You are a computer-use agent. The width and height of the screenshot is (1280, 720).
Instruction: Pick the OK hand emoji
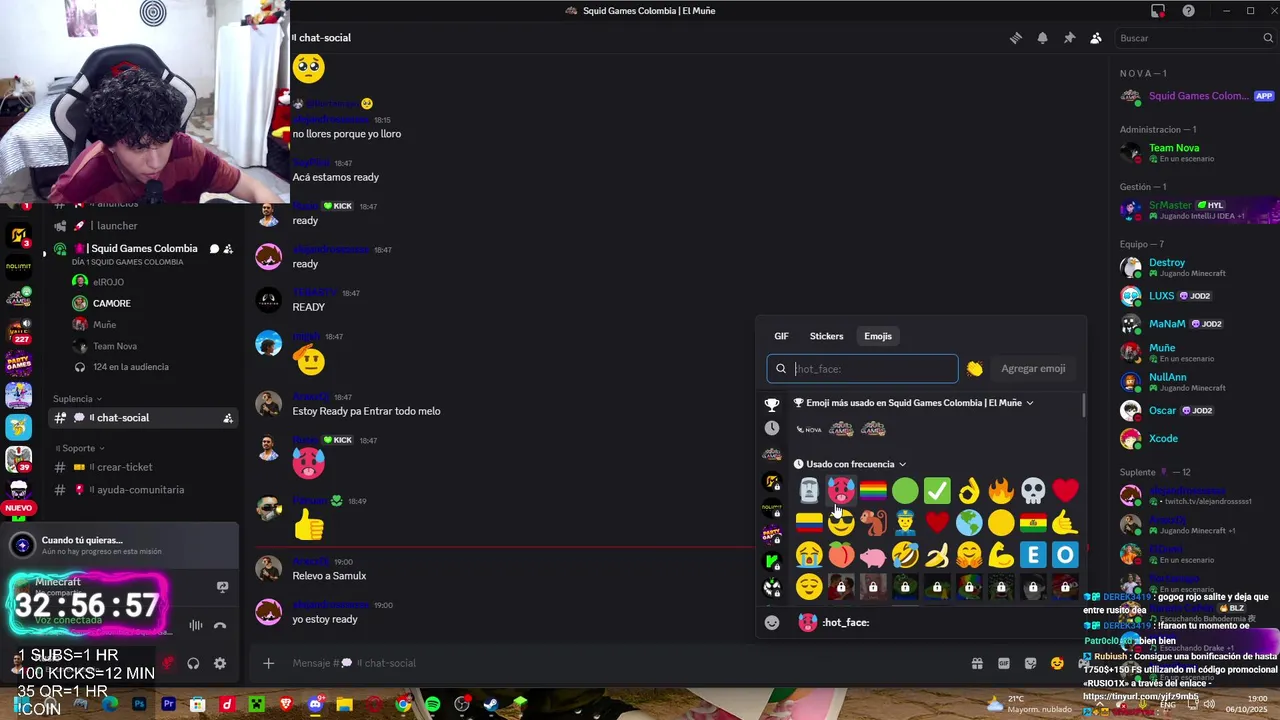tap(969, 490)
